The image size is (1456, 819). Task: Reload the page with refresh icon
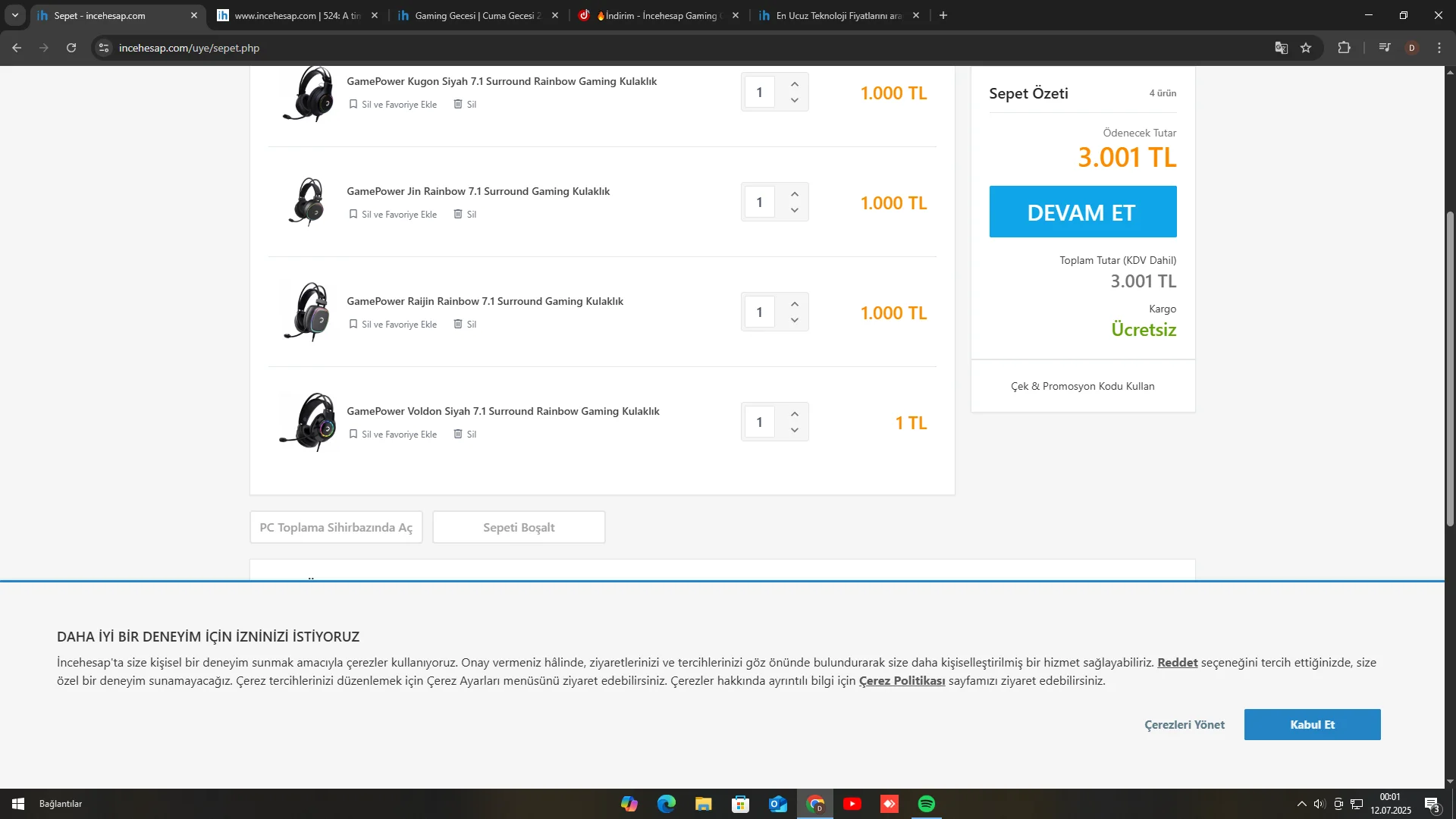pos(71,48)
